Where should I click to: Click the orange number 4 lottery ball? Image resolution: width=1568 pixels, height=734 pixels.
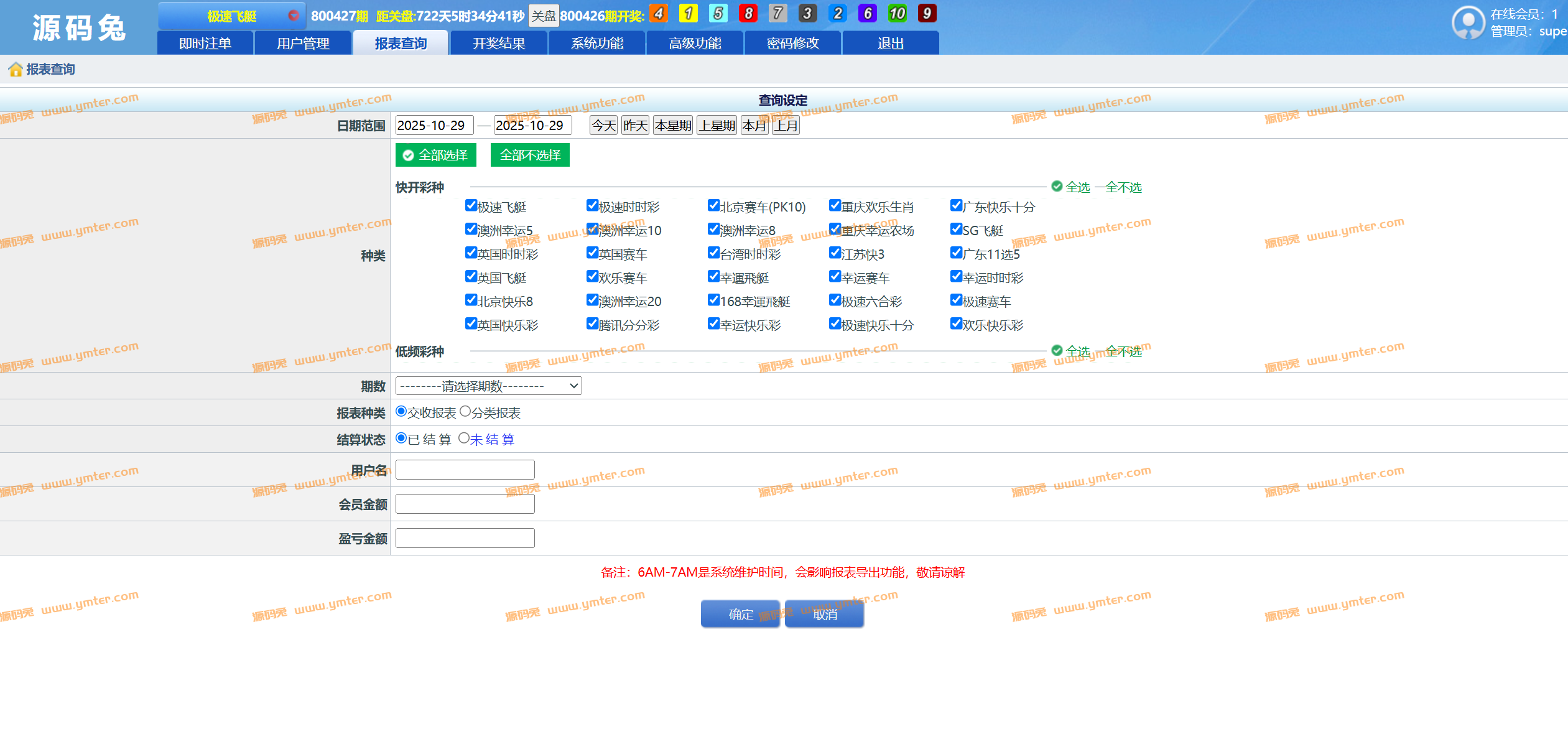click(658, 14)
